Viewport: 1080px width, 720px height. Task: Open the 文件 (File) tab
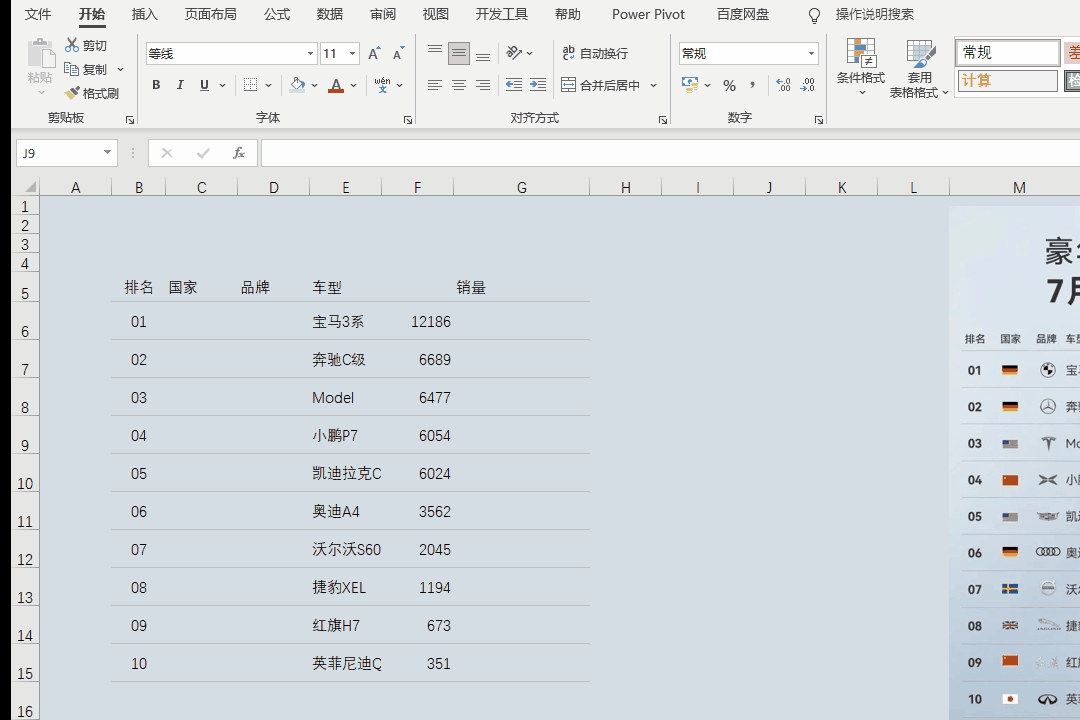click(x=38, y=14)
